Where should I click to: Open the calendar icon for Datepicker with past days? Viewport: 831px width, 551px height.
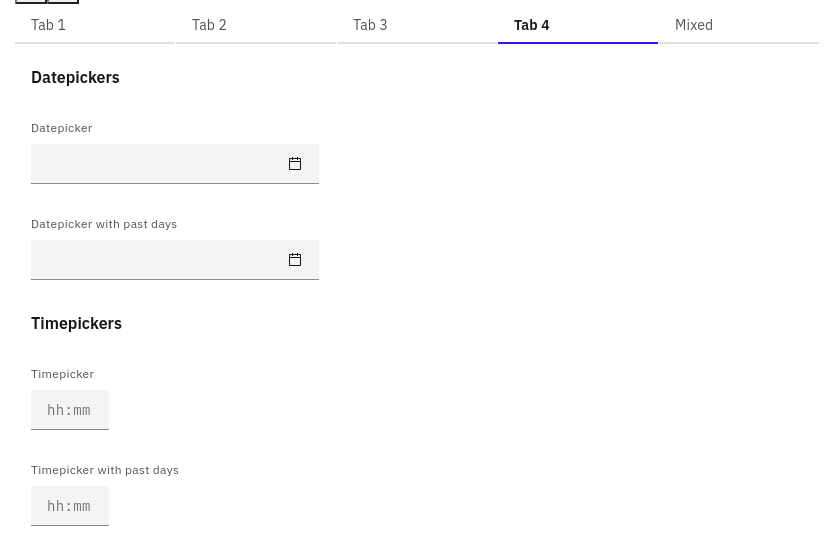pyautogui.click(x=295, y=260)
